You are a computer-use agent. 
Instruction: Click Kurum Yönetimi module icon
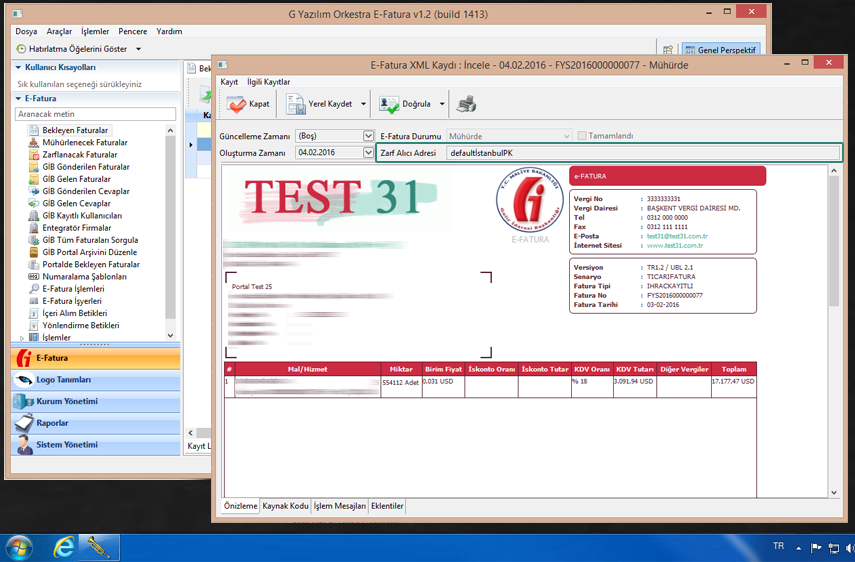tap(24, 402)
